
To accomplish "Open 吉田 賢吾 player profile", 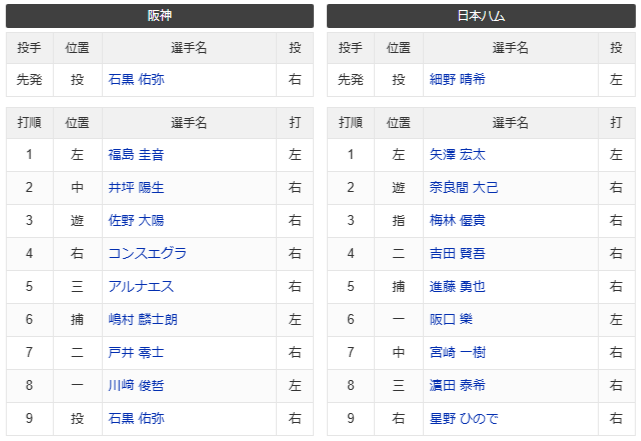I will click(x=457, y=254).
